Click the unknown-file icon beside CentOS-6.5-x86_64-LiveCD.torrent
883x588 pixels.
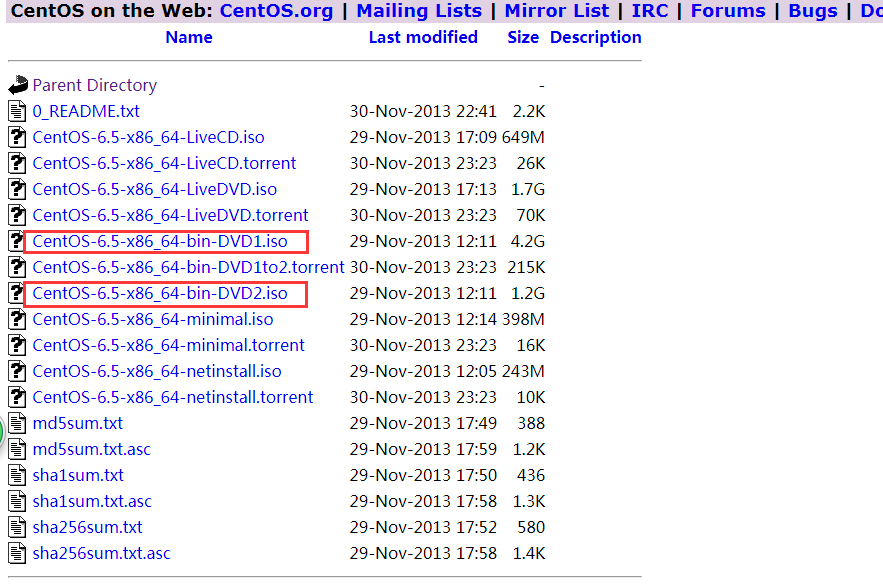coord(17,163)
